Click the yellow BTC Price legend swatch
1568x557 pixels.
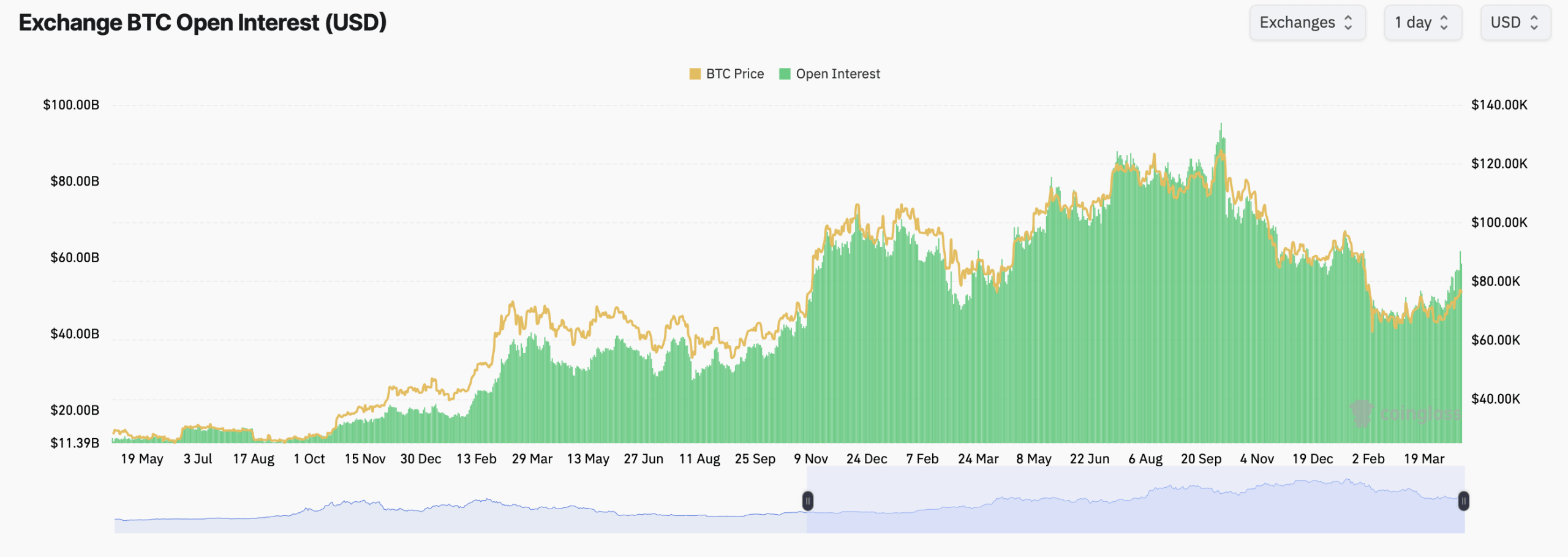click(695, 74)
